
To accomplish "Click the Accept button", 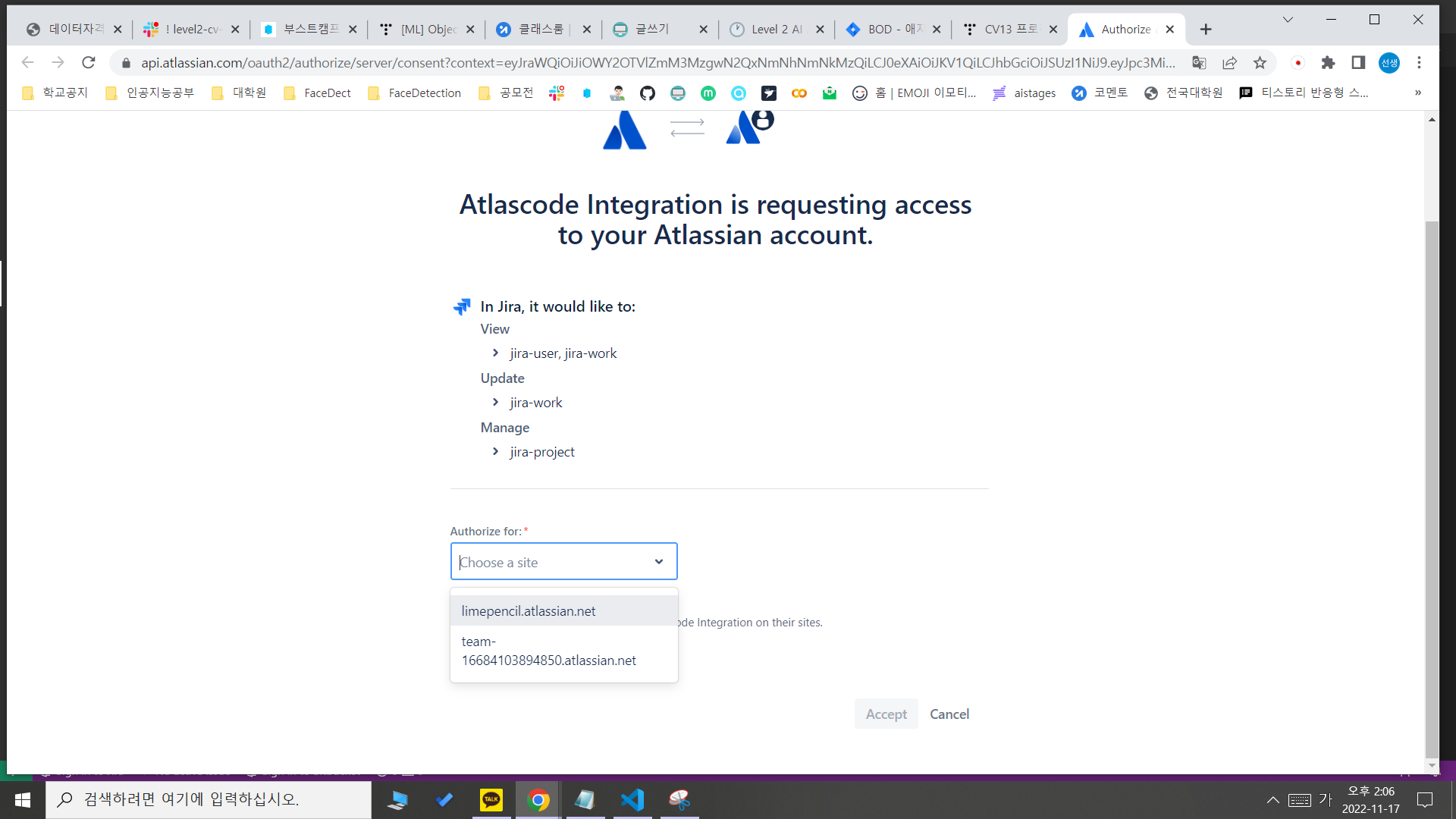I will (886, 714).
